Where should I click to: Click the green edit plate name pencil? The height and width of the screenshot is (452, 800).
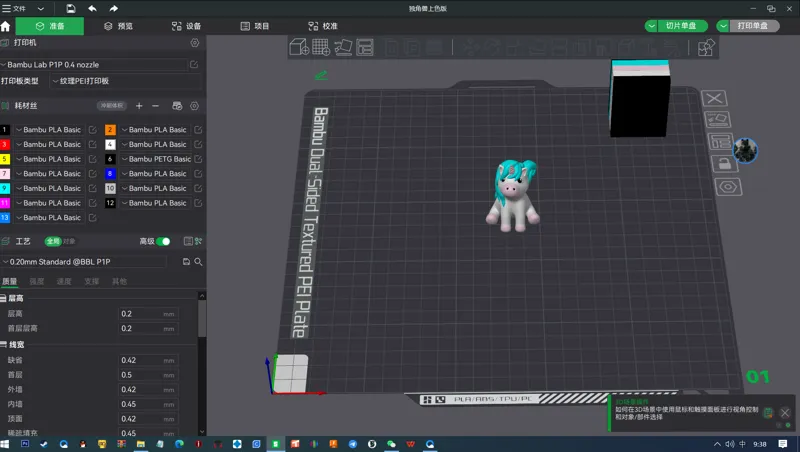tap(321, 75)
